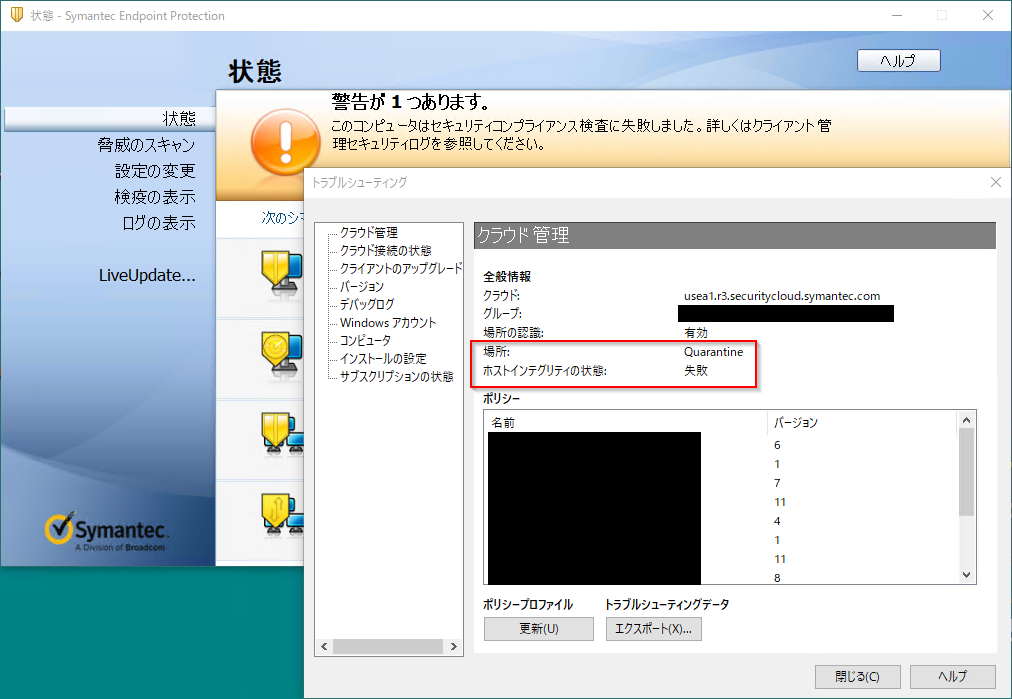Close the トラブルシューティング dialog
Viewport: 1012px width, 699px height.
click(995, 183)
